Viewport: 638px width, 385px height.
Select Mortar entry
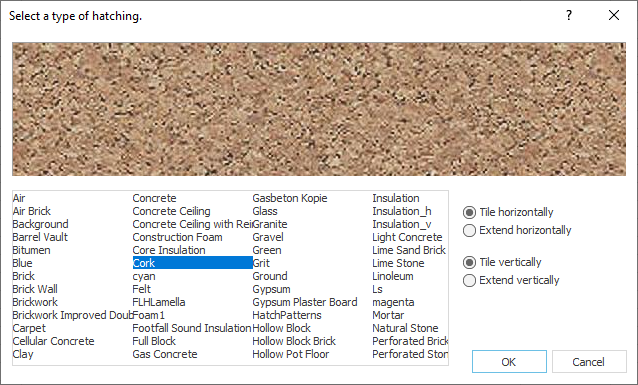(x=388, y=315)
